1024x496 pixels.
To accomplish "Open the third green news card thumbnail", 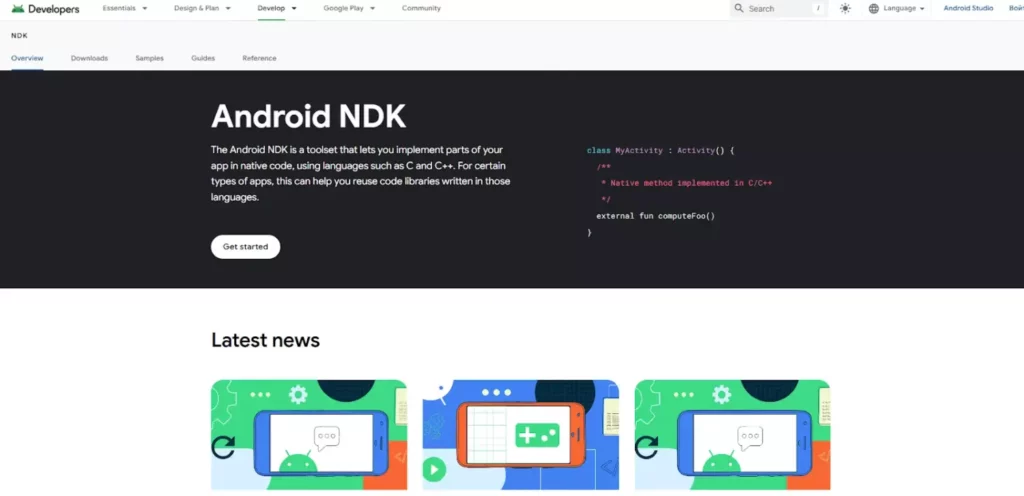I will (732, 435).
